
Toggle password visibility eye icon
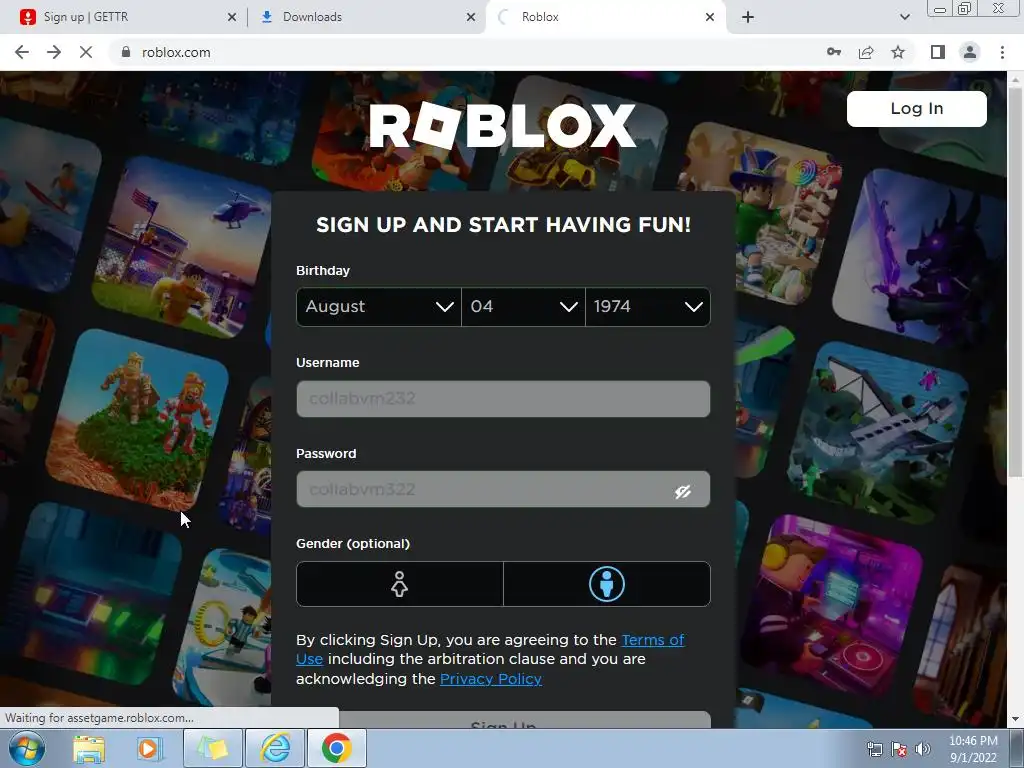pyautogui.click(x=682, y=491)
